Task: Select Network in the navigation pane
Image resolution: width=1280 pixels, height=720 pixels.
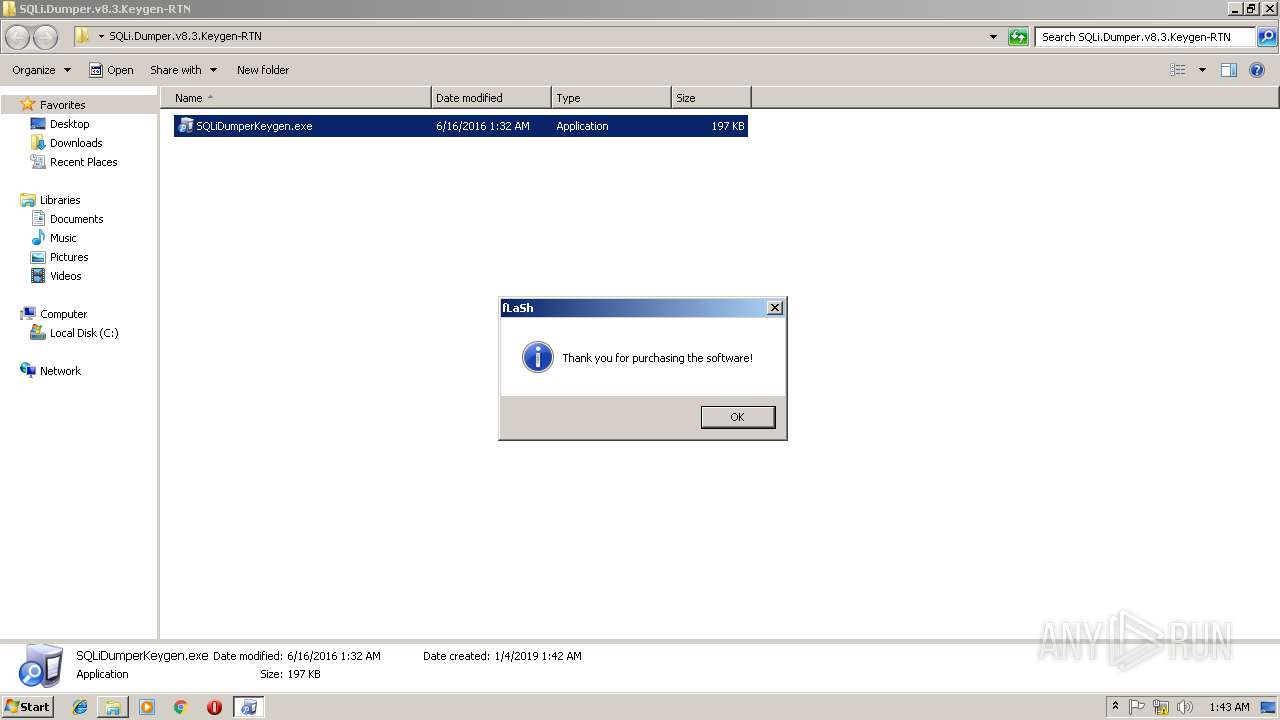Action: click(60, 371)
